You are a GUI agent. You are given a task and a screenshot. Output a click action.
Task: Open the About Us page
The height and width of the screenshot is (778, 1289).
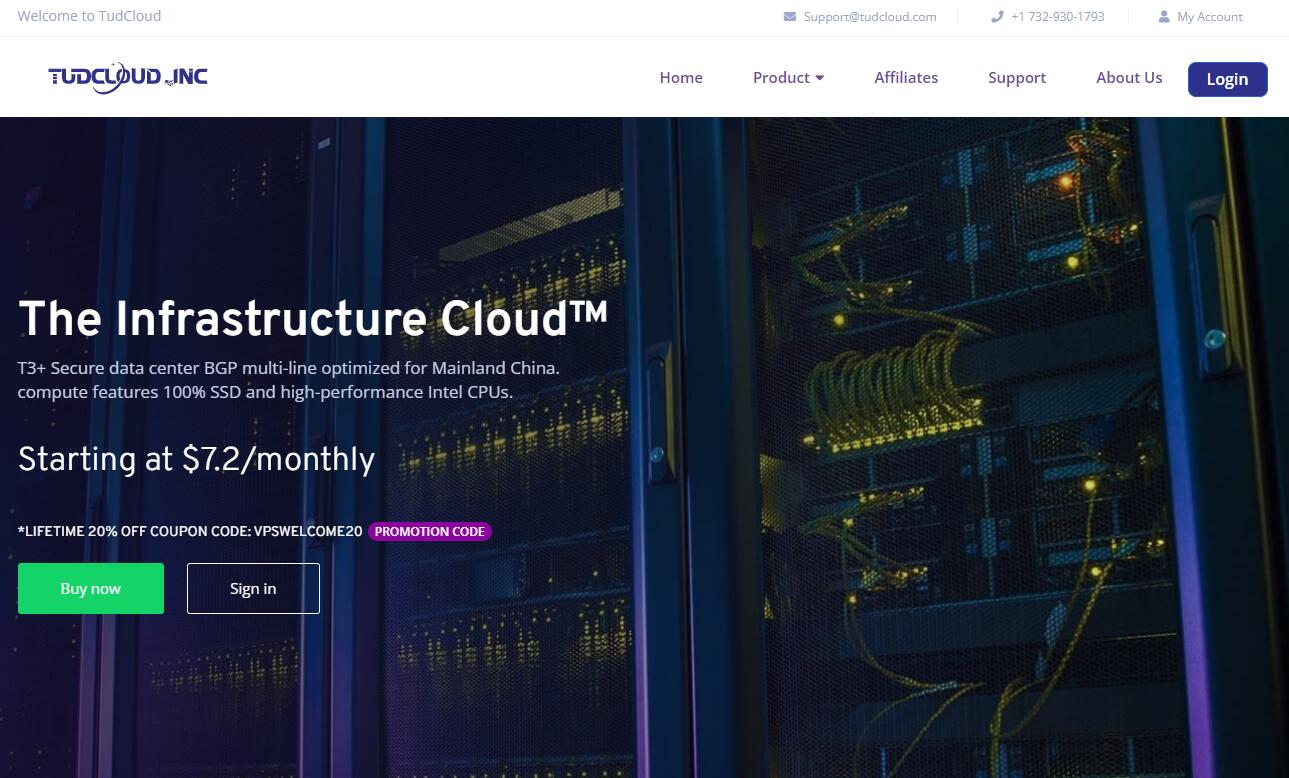pos(1129,78)
